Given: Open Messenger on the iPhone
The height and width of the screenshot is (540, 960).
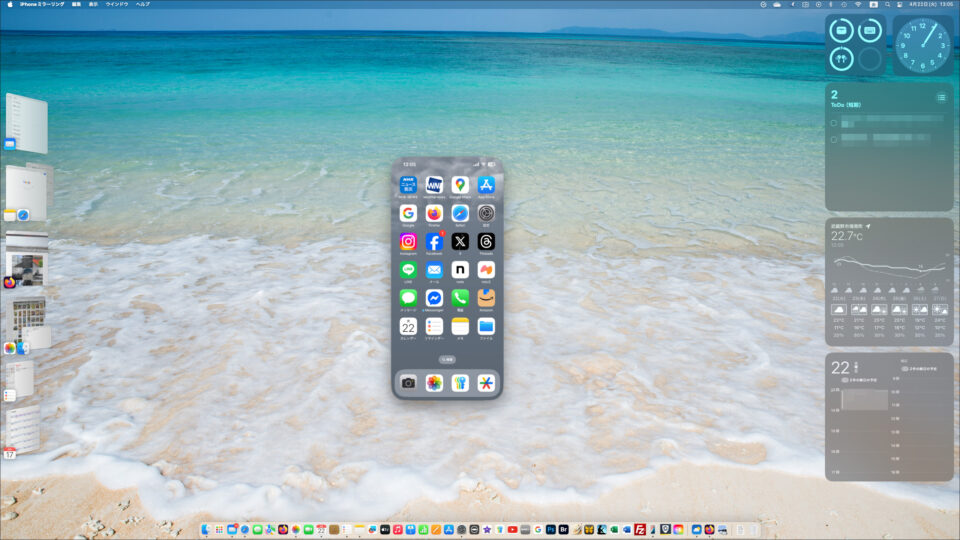Looking at the screenshot, I should click(x=434, y=298).
